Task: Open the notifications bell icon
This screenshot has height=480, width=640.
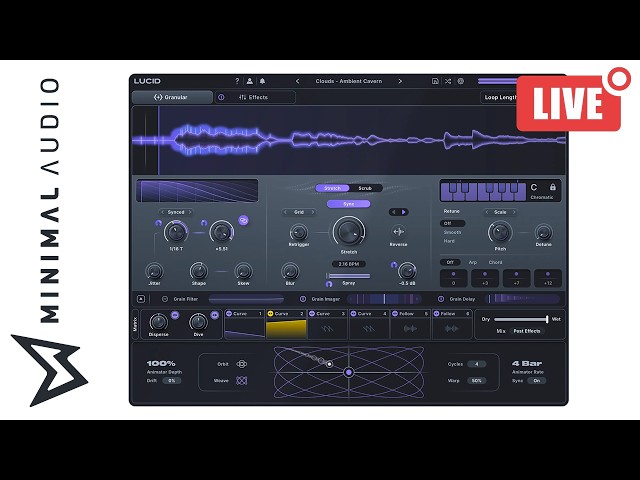Action: [x=262, y=81]
